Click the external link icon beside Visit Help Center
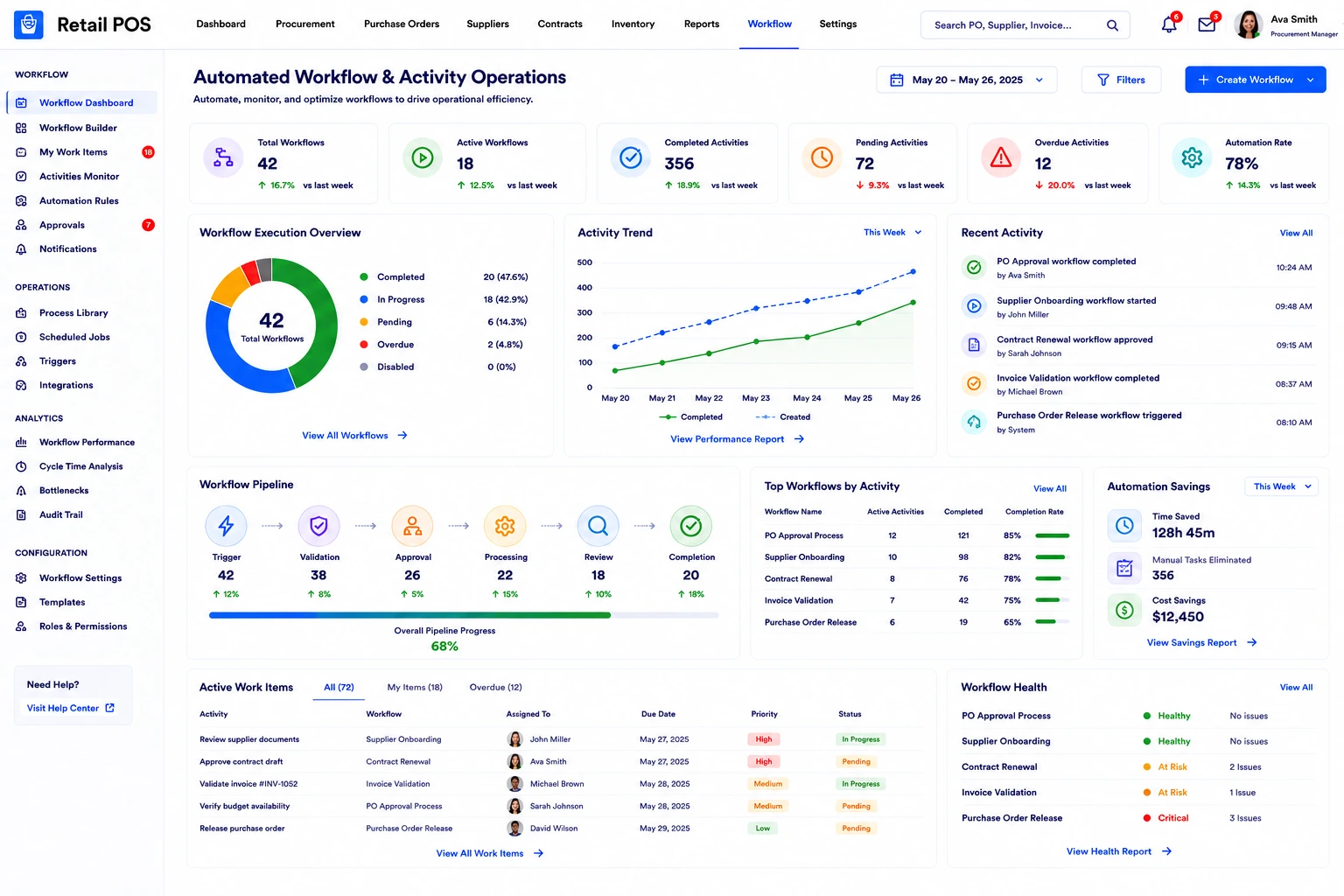 [109, 708]
